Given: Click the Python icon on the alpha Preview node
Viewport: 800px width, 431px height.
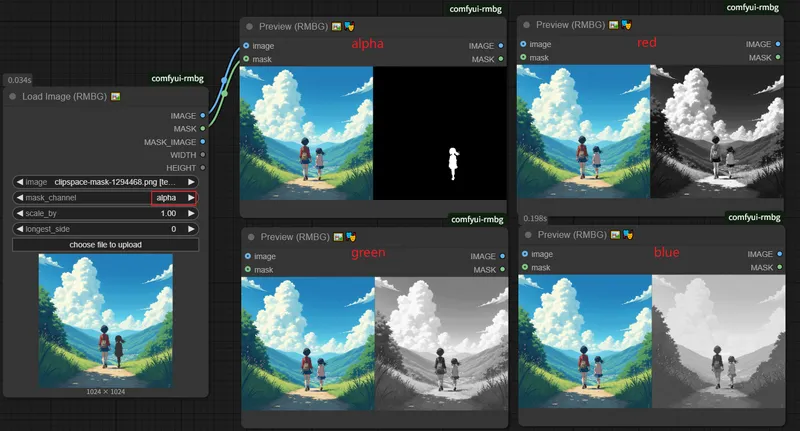Looking at the screenshot, I should click(x=350, y=26).
